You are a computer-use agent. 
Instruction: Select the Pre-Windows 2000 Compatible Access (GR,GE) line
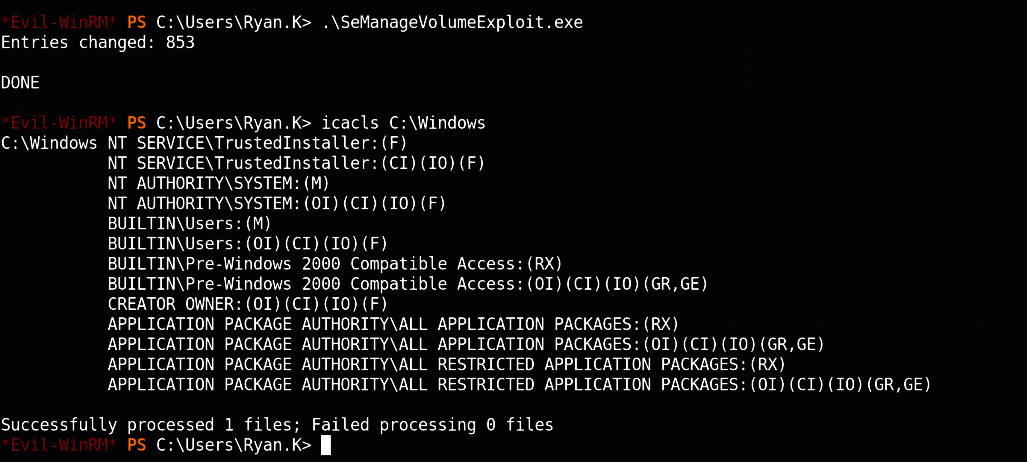pos(408,284)
